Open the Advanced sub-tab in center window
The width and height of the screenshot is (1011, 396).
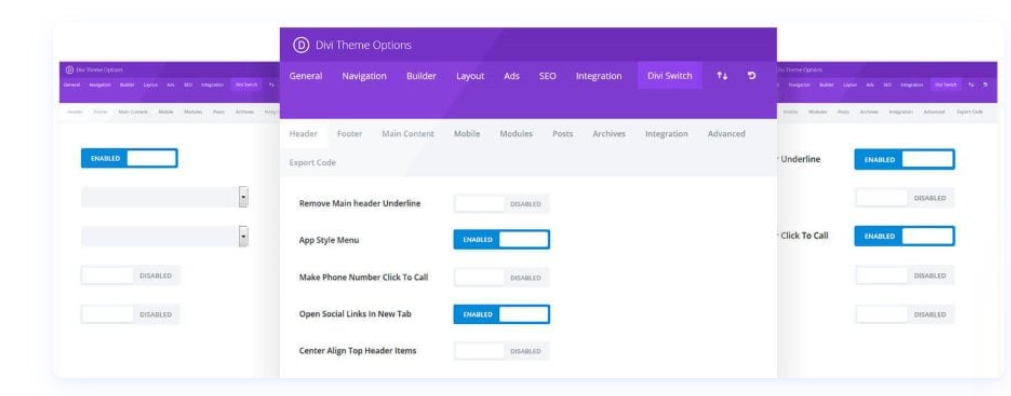(726, 134)
